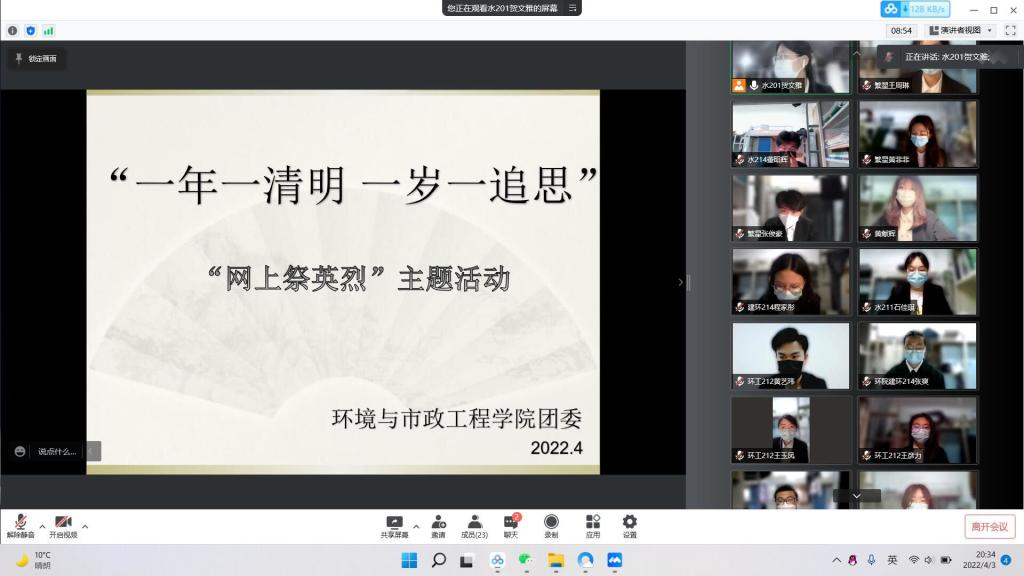Click the Record (录制) icon
The height and width of the screenshot is (576, 1024).
[551, 522]
